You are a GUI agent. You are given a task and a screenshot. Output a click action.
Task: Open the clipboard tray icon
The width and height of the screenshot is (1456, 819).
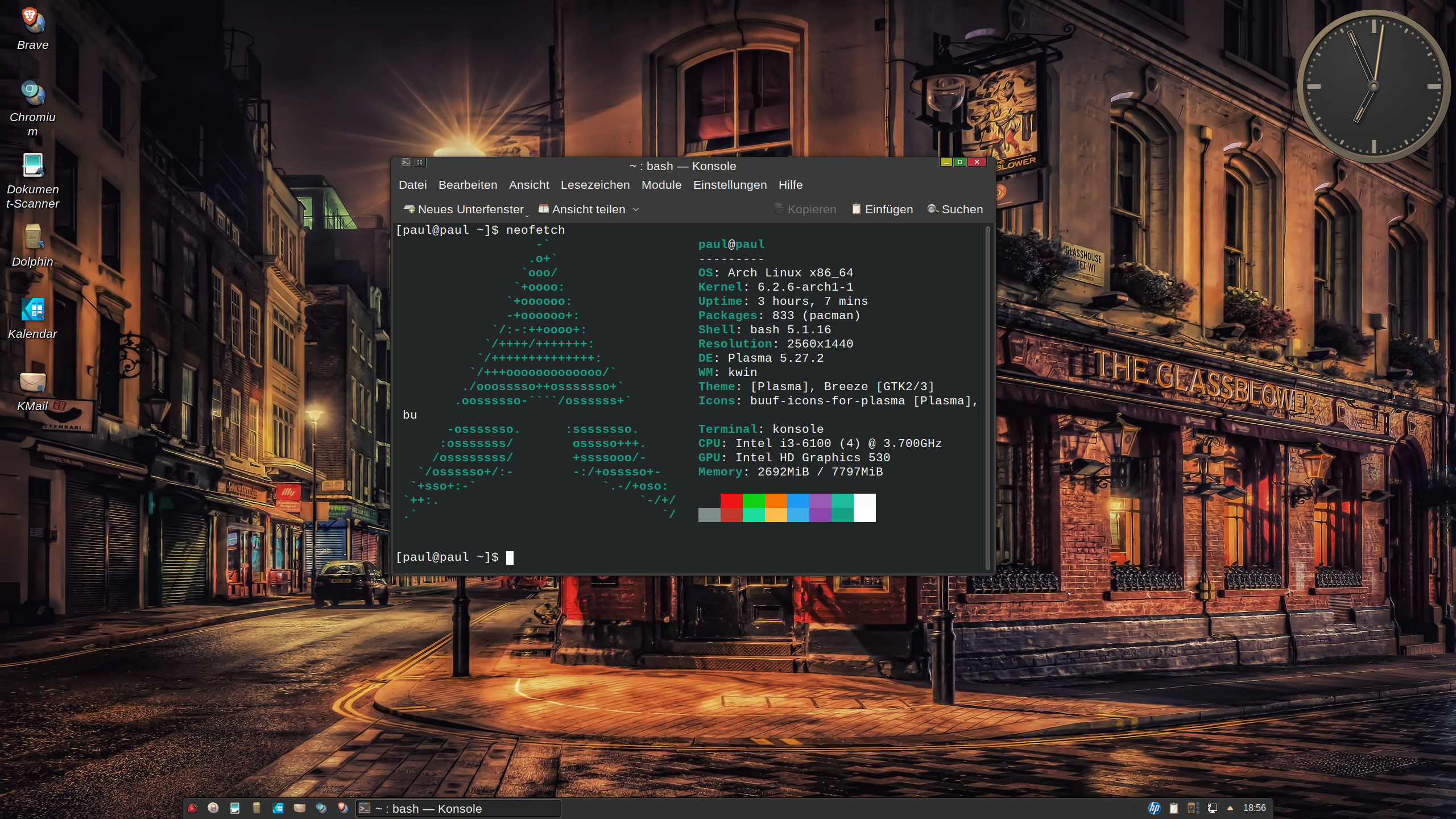[x=1173, y=808]
